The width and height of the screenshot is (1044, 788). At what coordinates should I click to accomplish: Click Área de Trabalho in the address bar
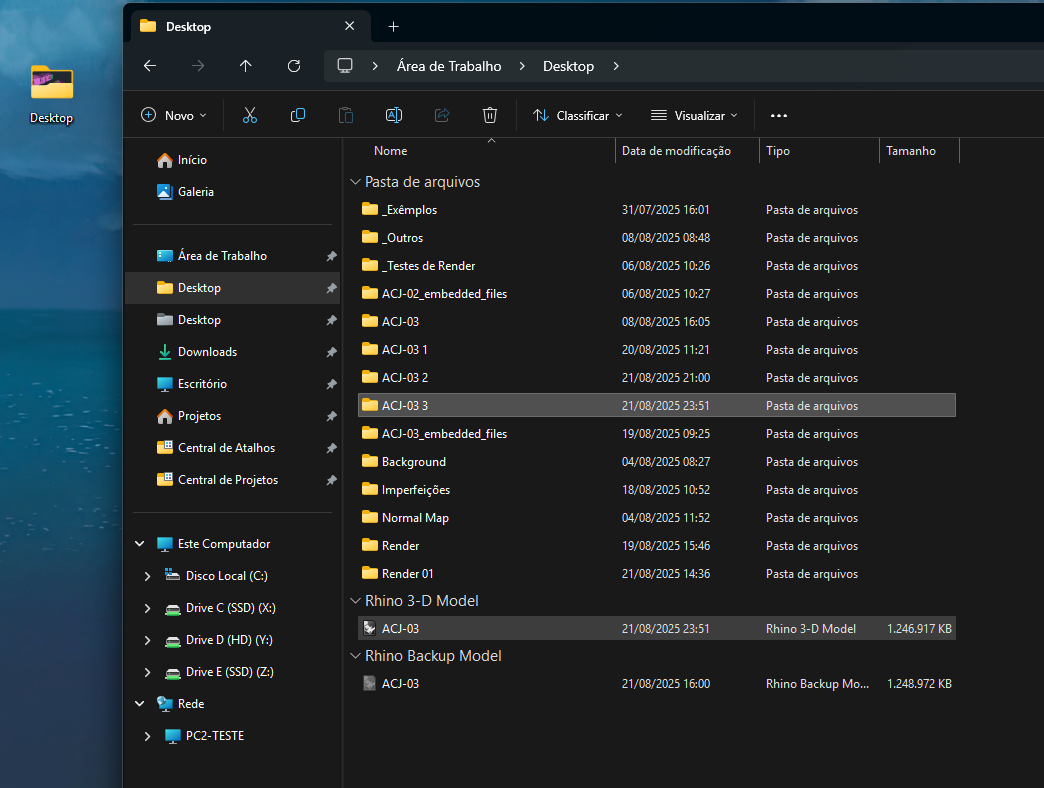[449, 66]
